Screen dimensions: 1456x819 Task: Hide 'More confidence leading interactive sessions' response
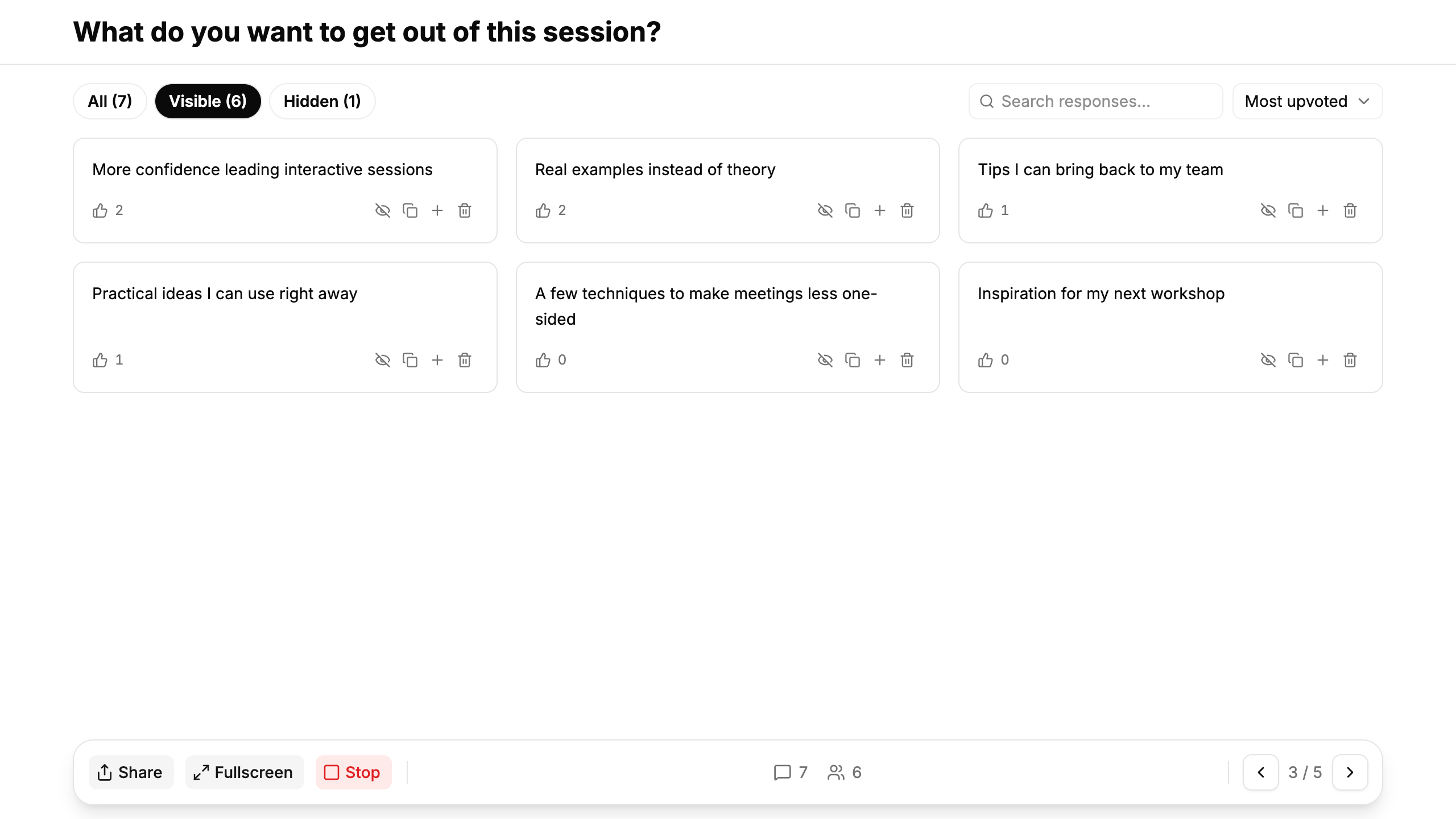tap(383, 210)
